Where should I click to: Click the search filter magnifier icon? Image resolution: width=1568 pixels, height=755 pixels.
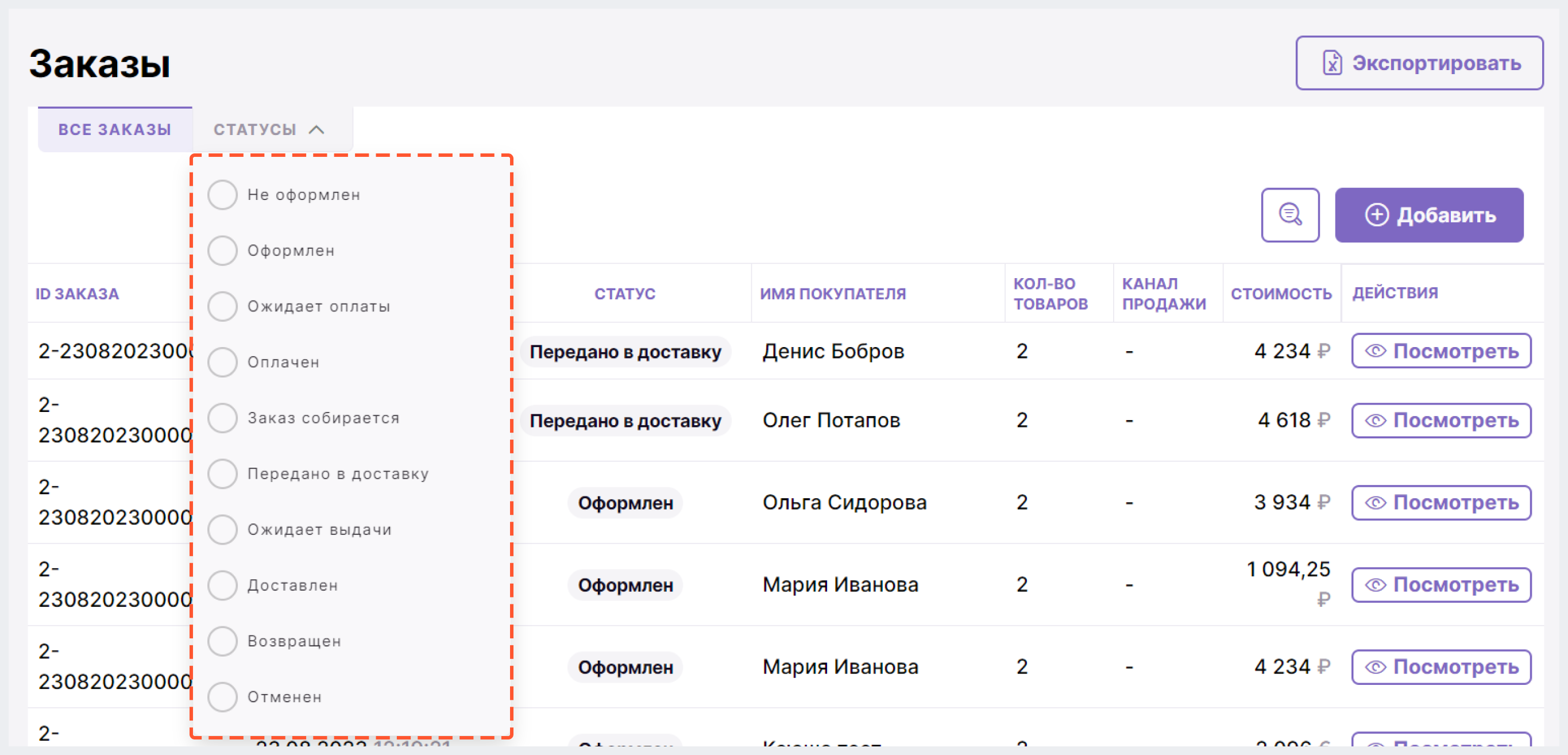(1290, 215)
